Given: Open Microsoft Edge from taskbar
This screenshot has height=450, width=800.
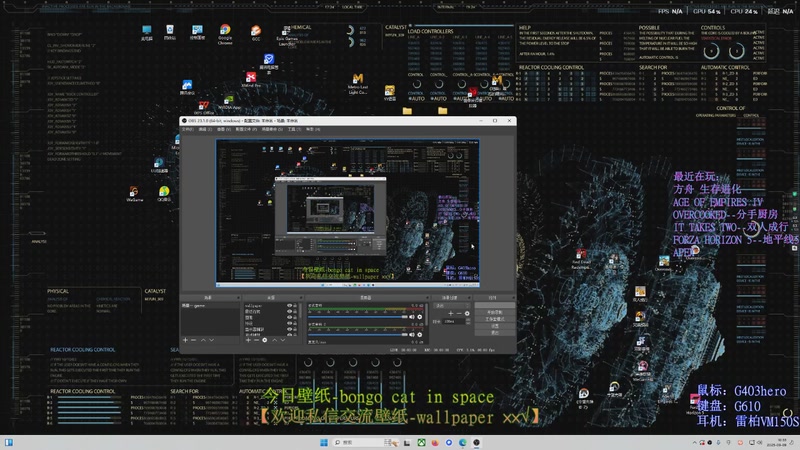Looking at the screenshot, I should click(x=462, y=442).
